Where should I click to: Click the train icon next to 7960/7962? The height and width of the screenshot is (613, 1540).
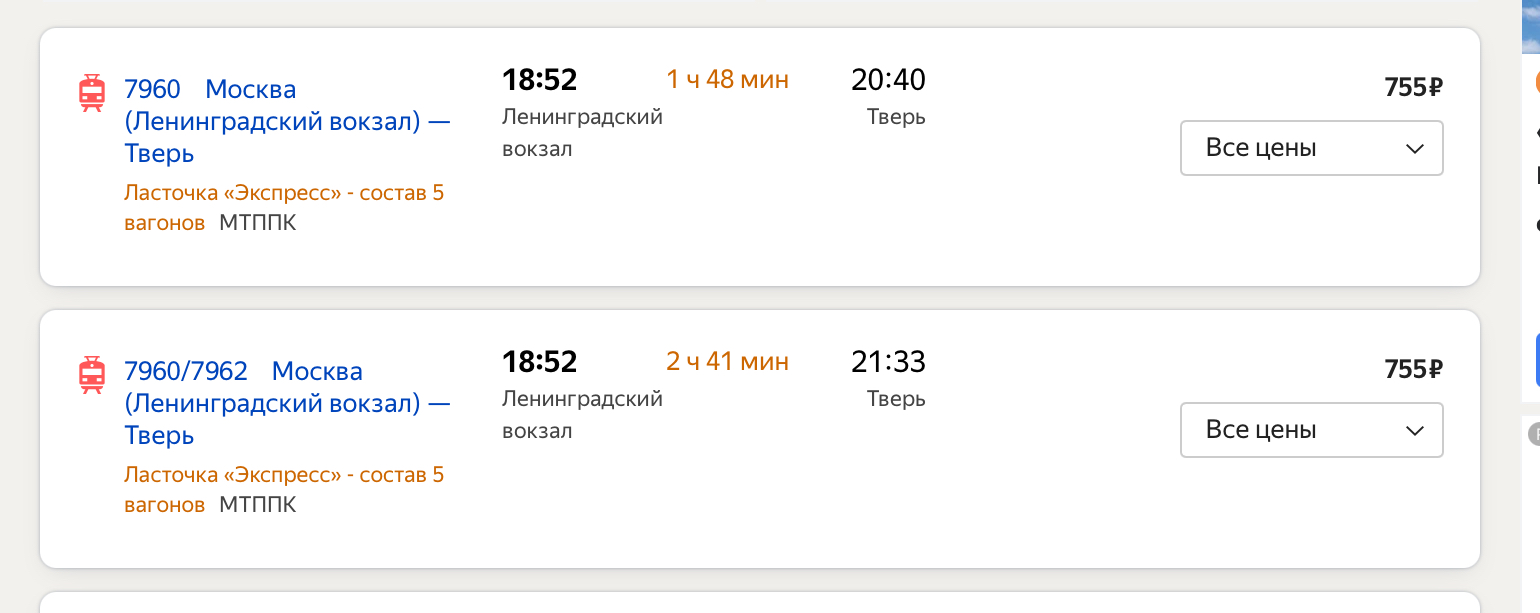tap(92, 374)
